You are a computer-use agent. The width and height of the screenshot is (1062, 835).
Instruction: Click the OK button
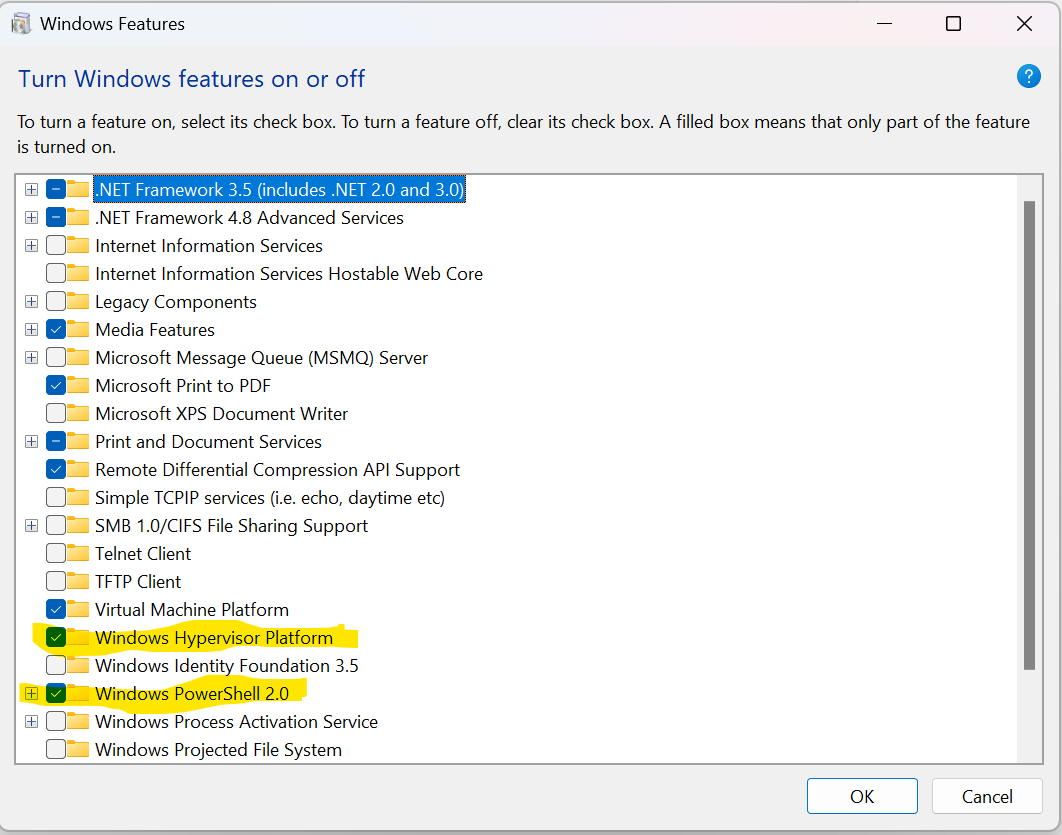862,796
